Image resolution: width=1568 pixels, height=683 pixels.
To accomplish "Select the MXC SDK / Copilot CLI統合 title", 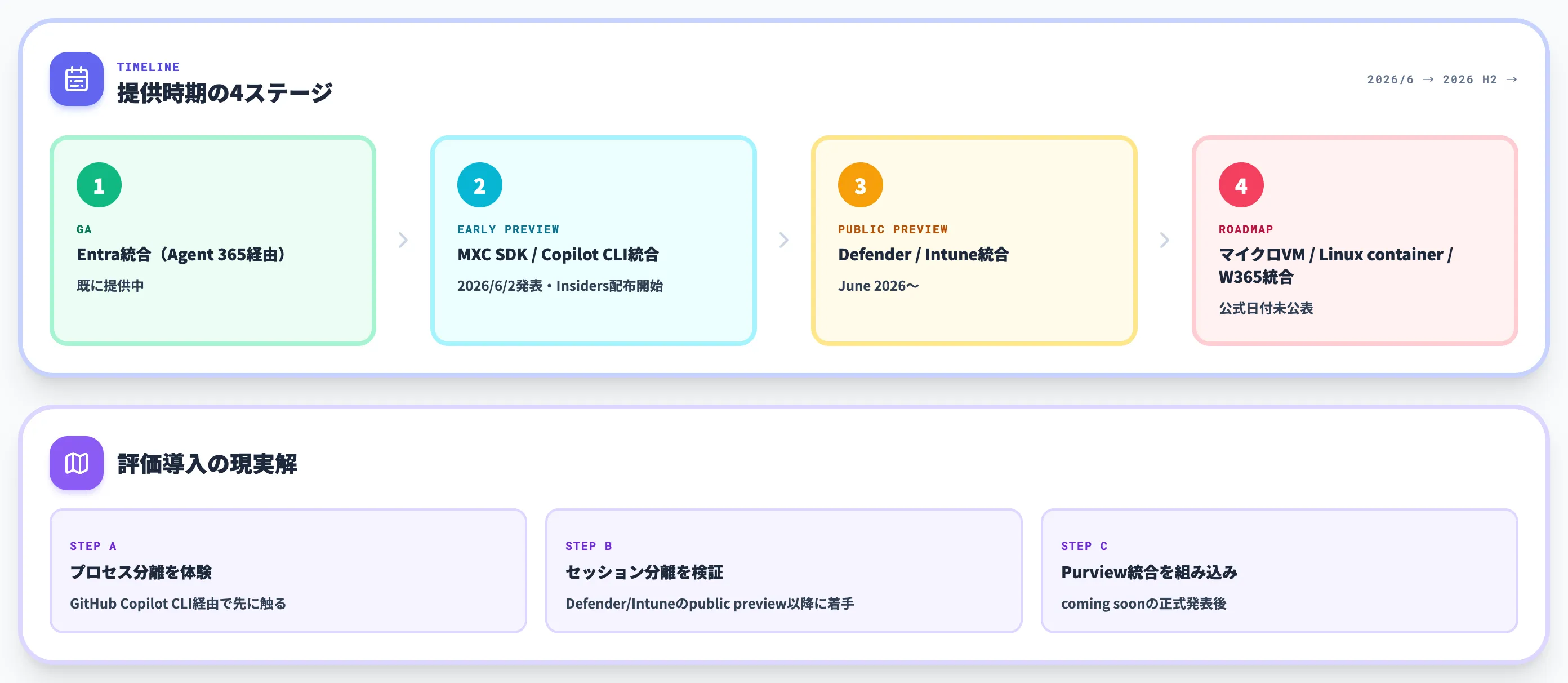I will click(x=558, y=255).
